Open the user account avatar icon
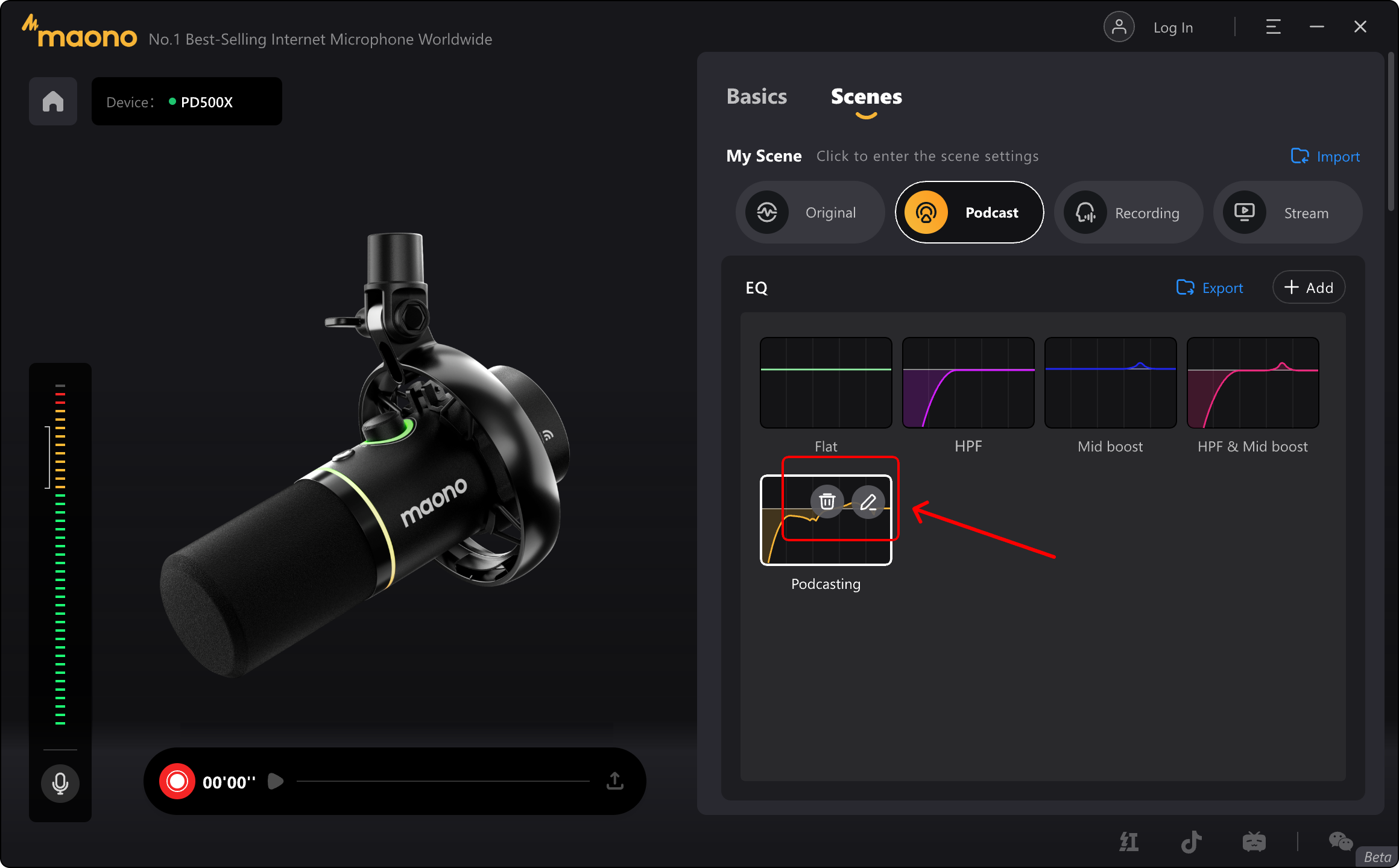This screenshot has width=1399, height=868. [1119, 27]
